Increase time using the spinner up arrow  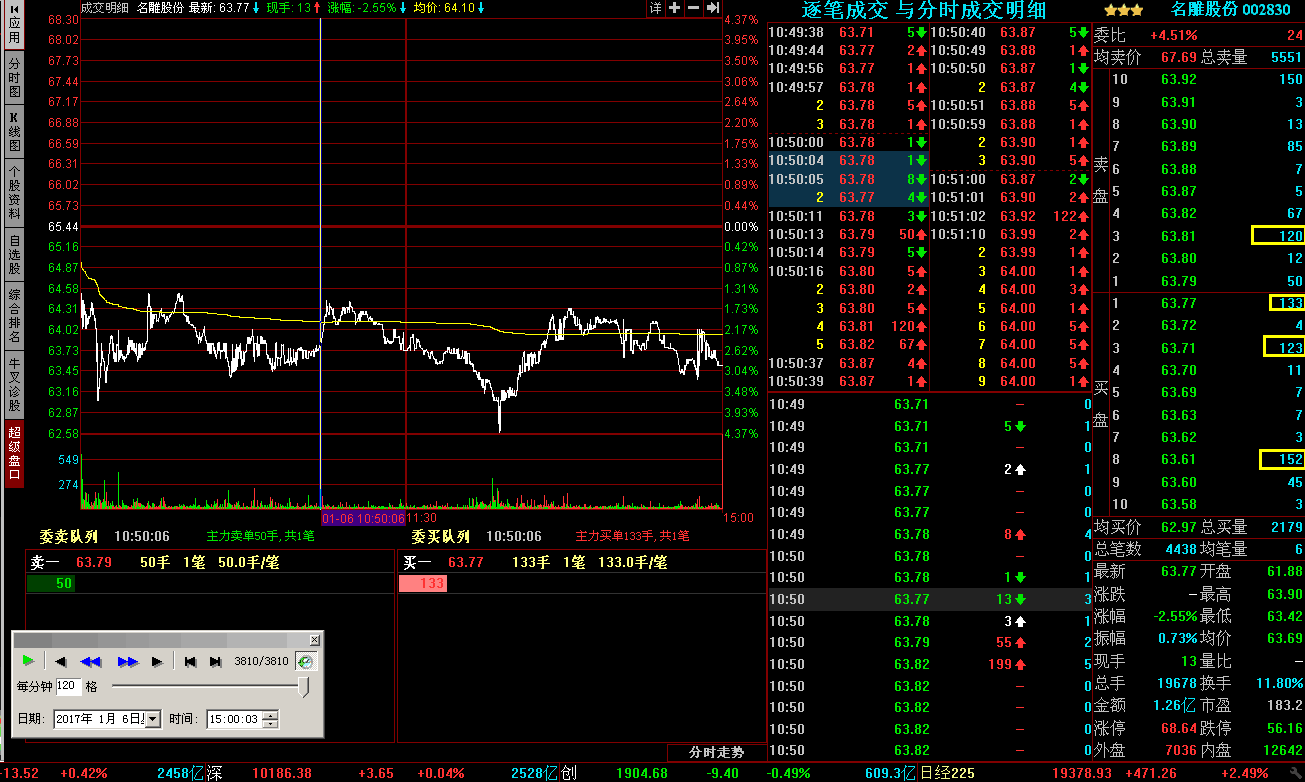pyautogui.click(x=271, y=714)
